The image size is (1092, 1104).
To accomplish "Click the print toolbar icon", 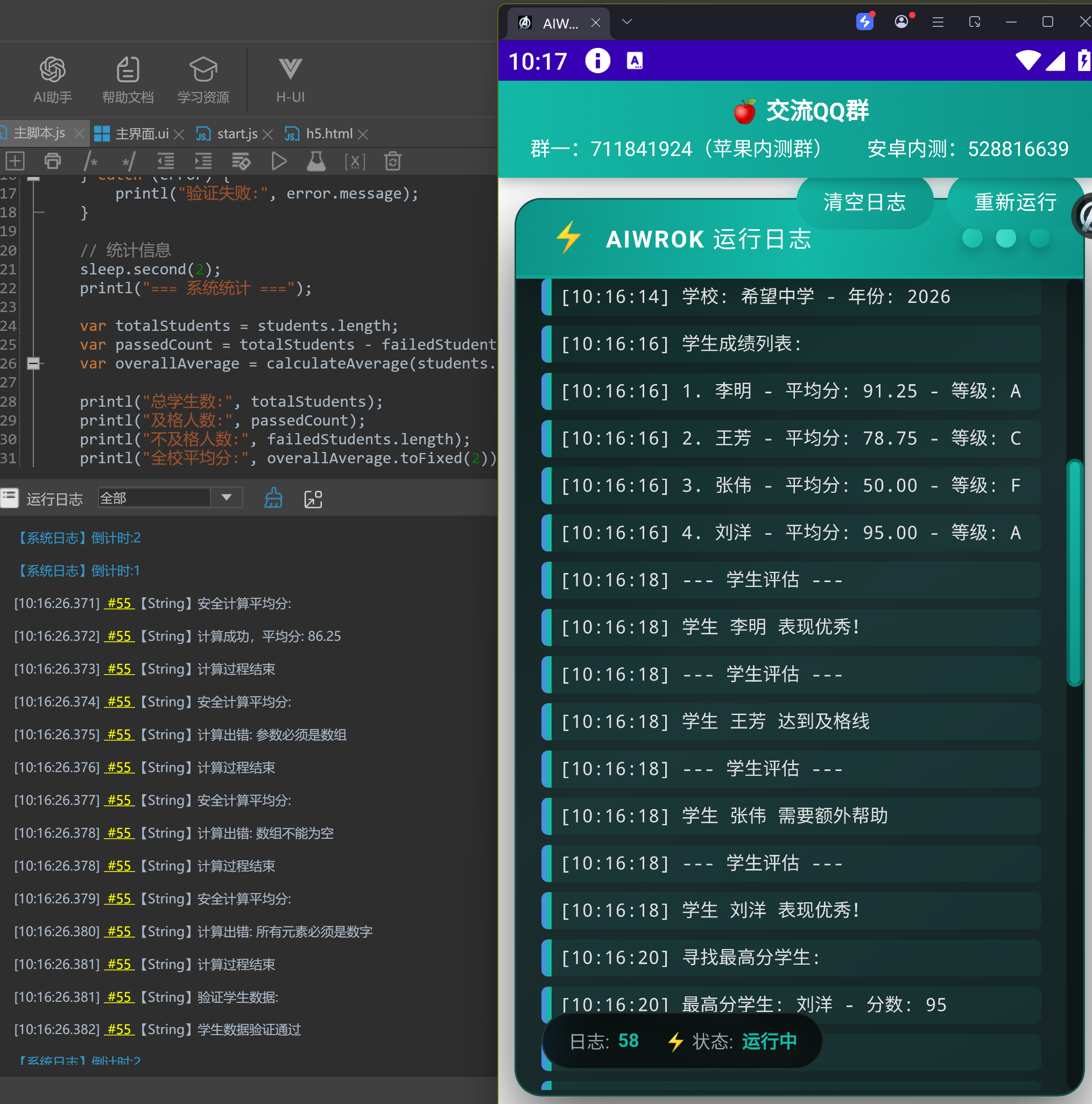I will [53, 161].
